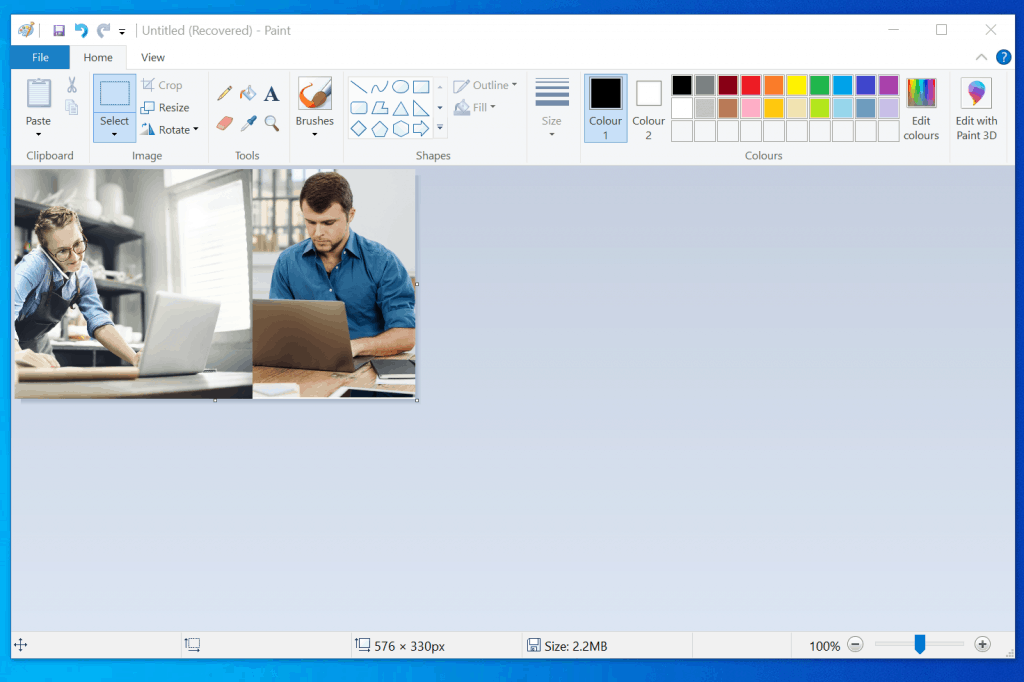Screen dimensions: 1024x682
Task: Select the Hexagon shape
Action: pyautogui.click(x=400, y=129)
